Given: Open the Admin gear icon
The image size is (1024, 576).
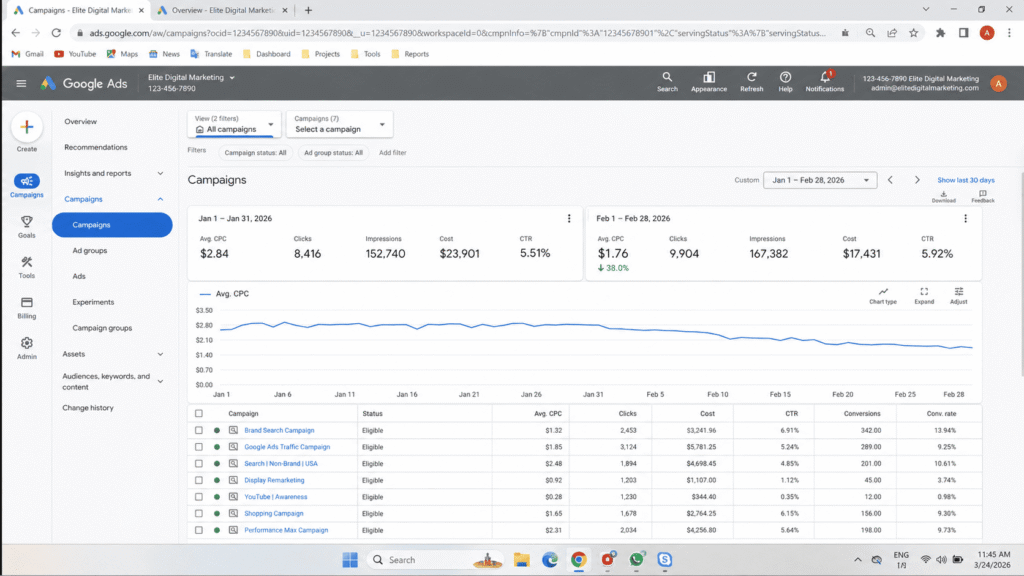Looking at the screenshot, I should tap(27, 343).
